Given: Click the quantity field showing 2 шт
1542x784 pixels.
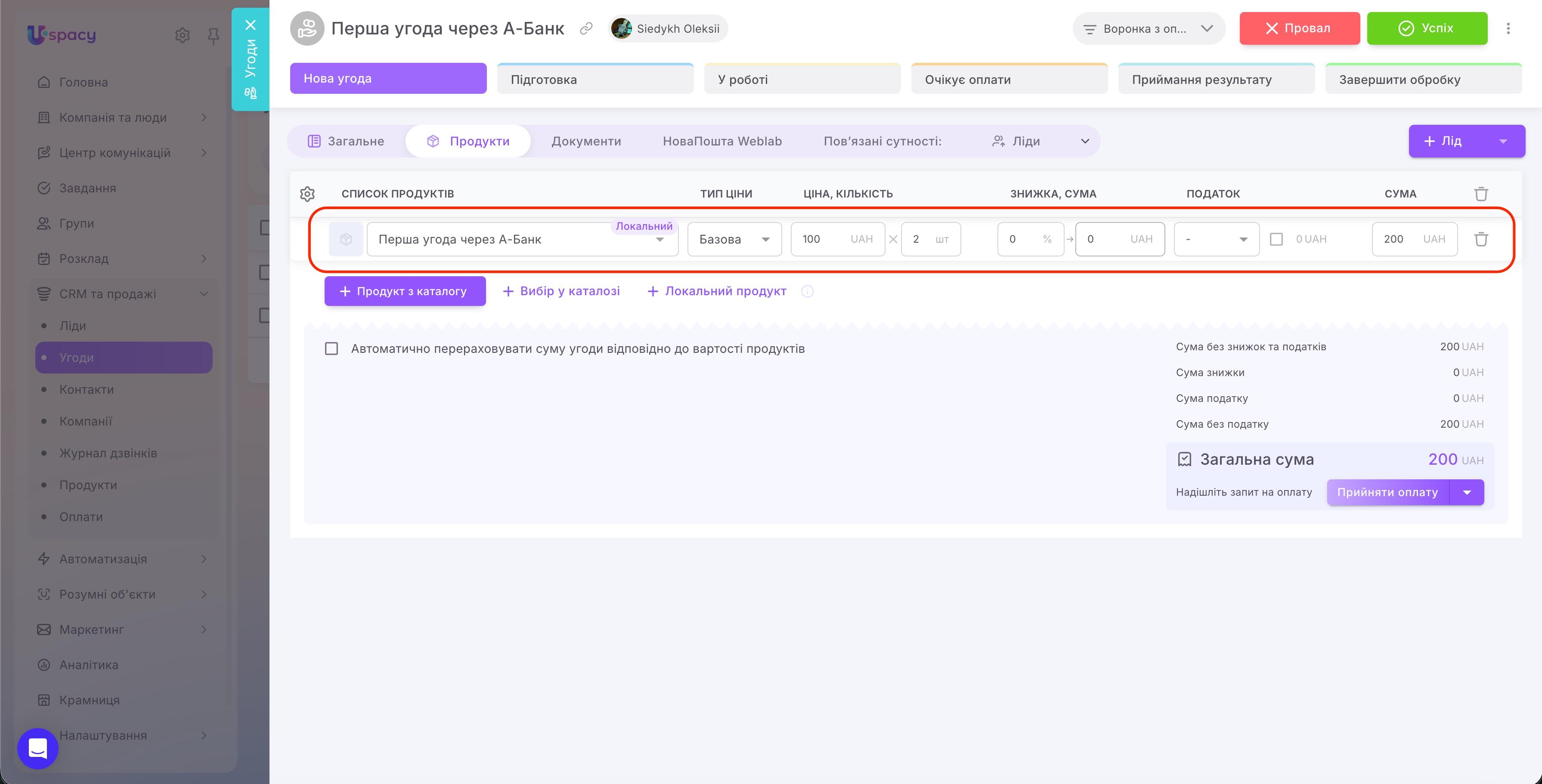Looking at the screenshot, I should click(x=931, y=239).
